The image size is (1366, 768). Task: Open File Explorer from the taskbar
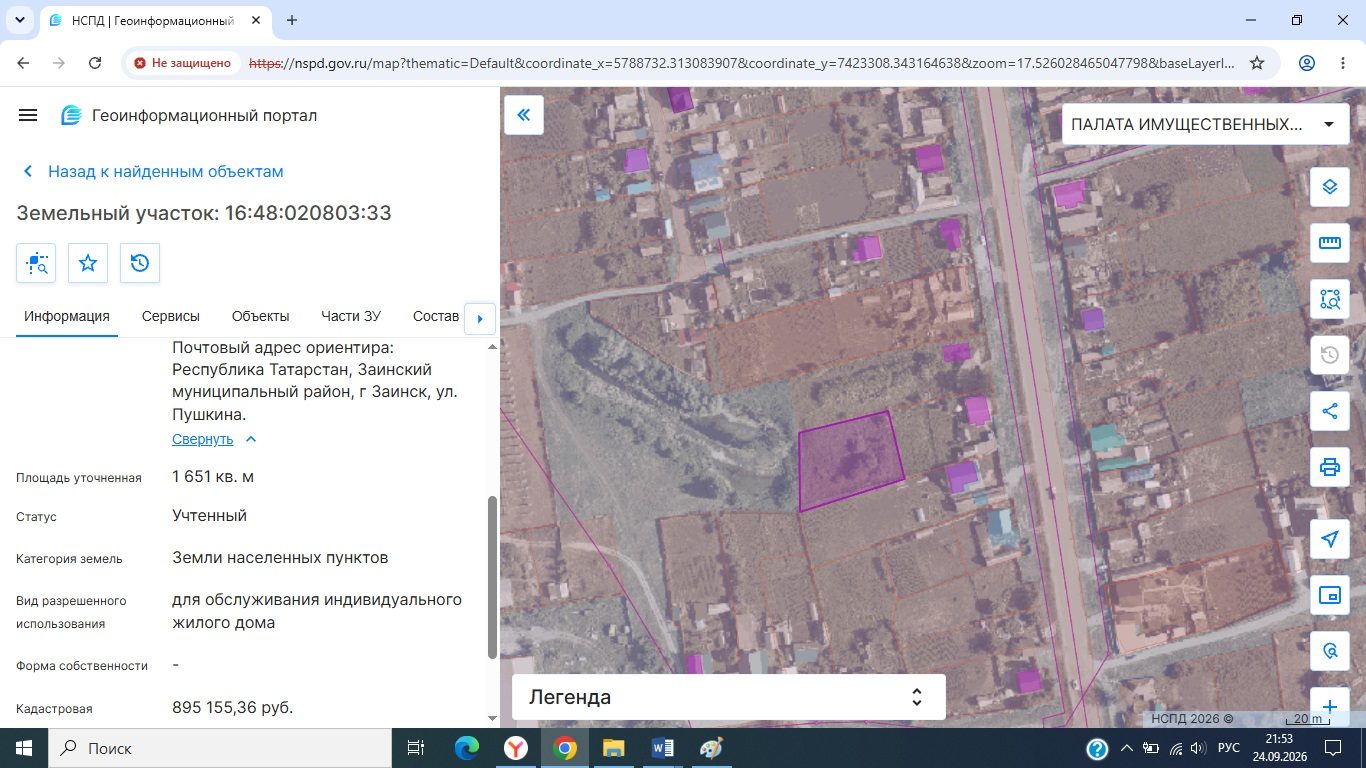click(x=613, y=748)
